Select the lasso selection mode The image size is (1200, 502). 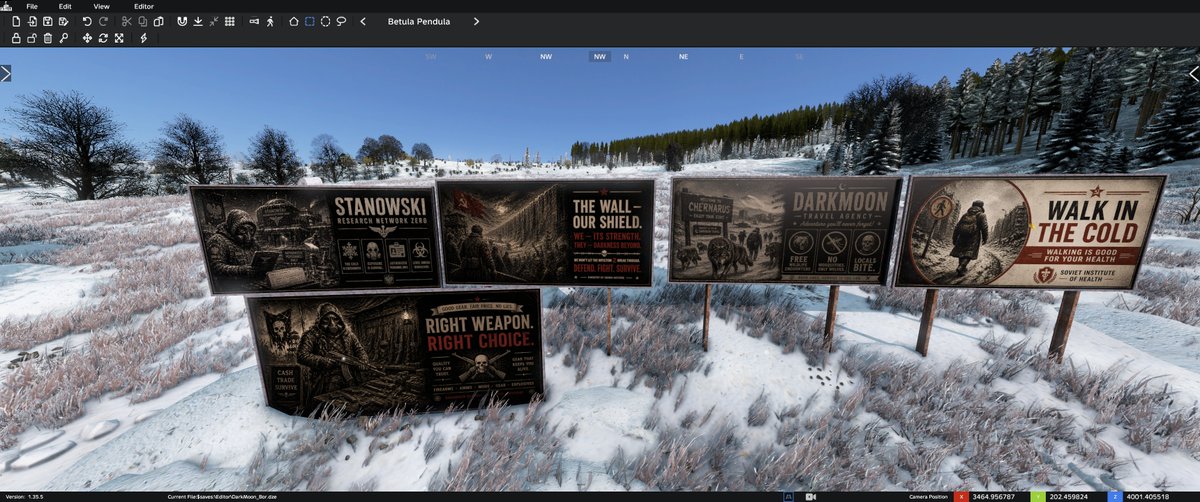(x=341, y=21)
